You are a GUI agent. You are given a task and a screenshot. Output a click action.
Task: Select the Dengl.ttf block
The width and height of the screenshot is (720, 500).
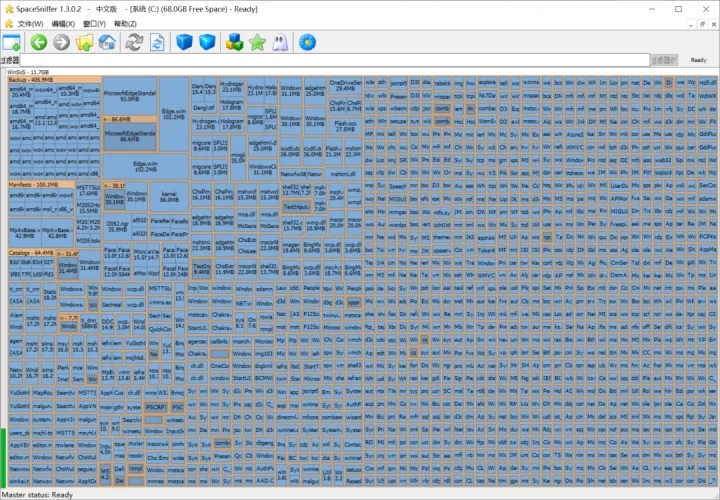(203, 108)
